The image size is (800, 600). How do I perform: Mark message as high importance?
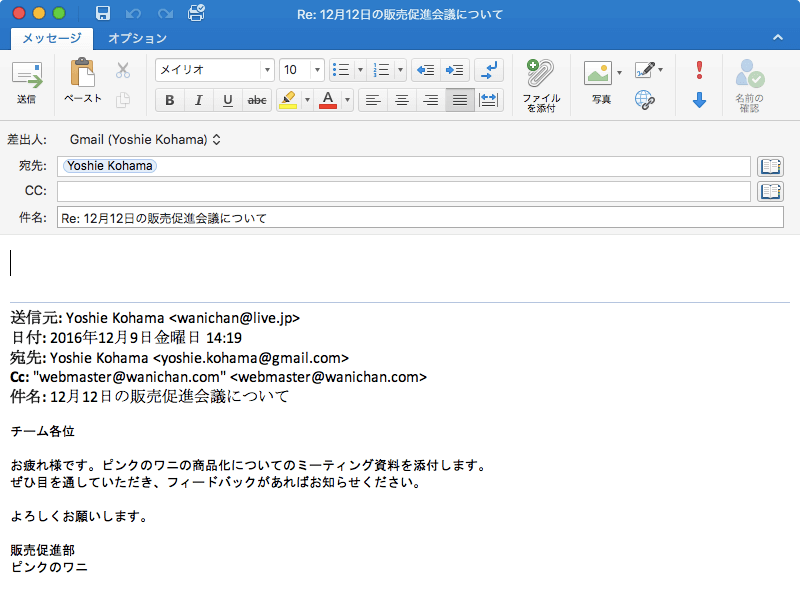coord(699,70)
